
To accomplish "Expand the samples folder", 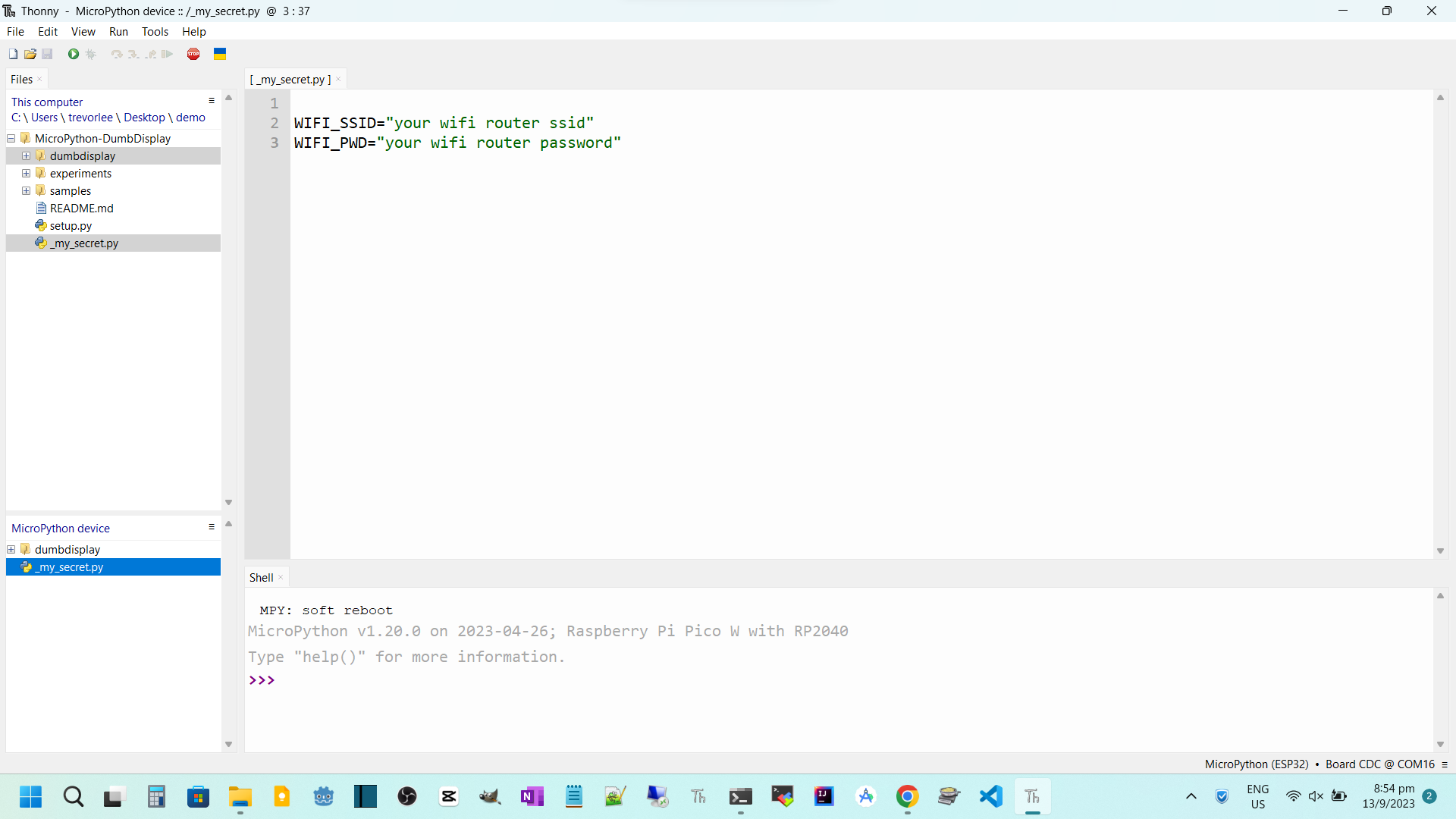I will pyautogui.click(x=26, y=190).
